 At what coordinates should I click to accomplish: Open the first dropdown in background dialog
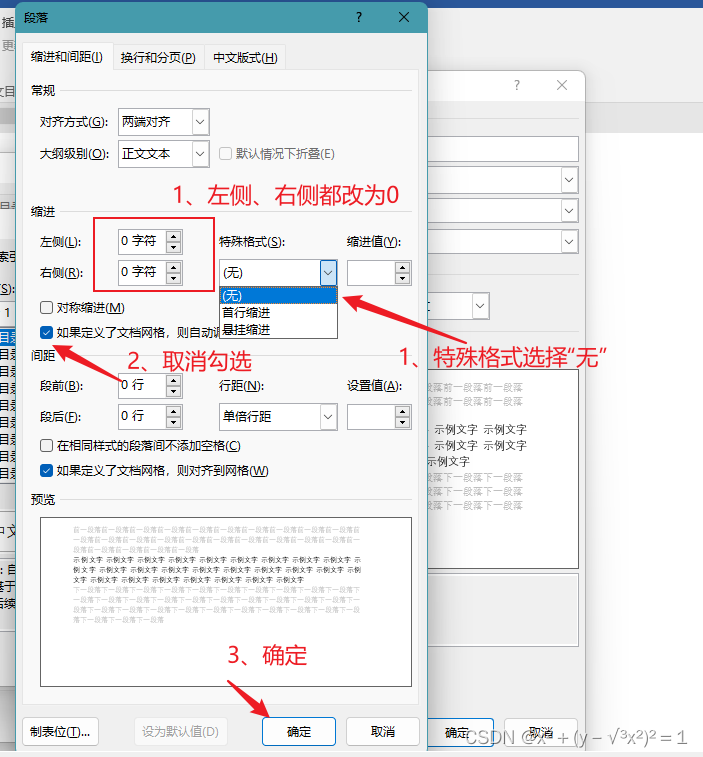(x=570, y=180)
